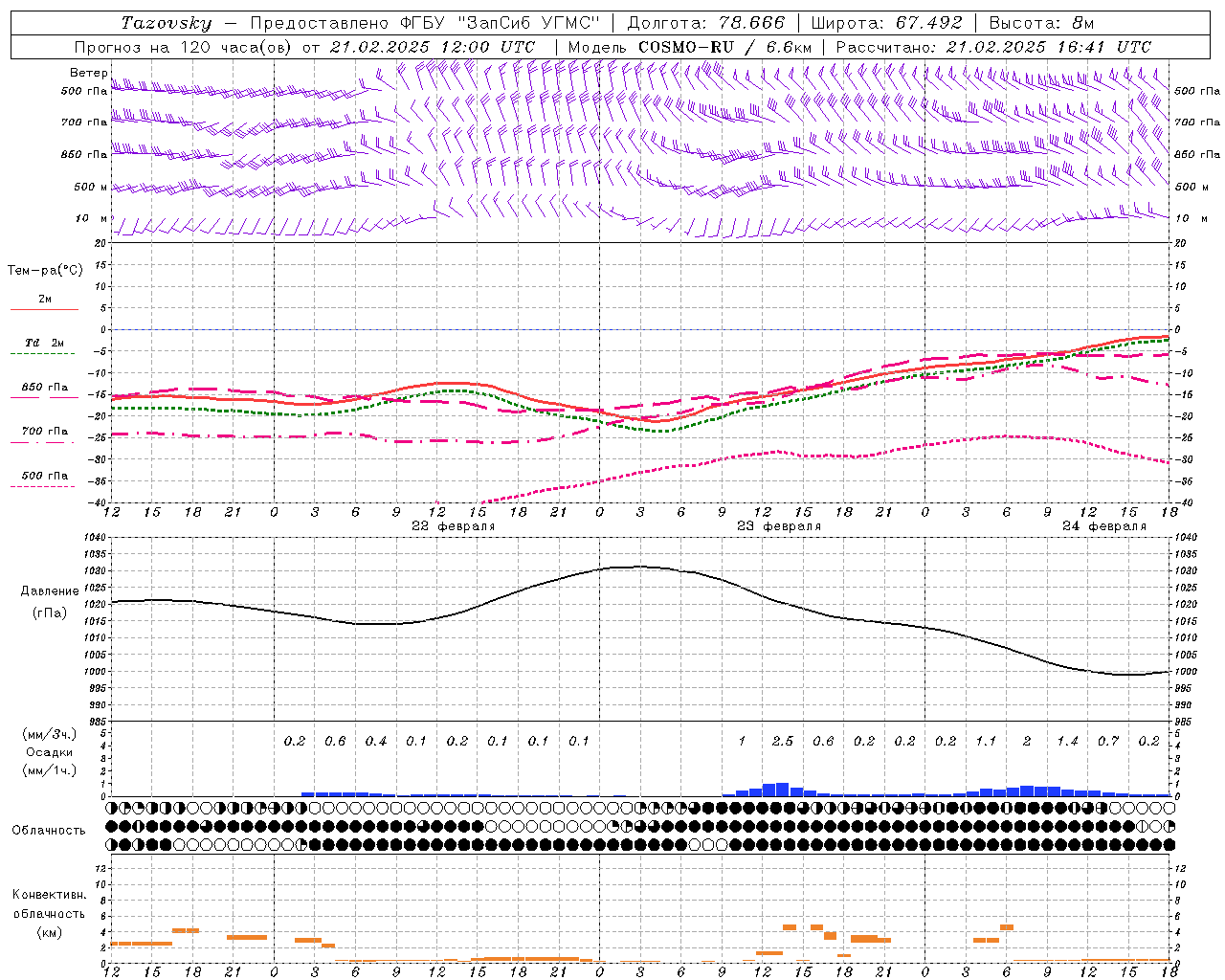The image size is (1225, 980).
Task: Click the 'Давление' pressure panel label
Action: 50,591
